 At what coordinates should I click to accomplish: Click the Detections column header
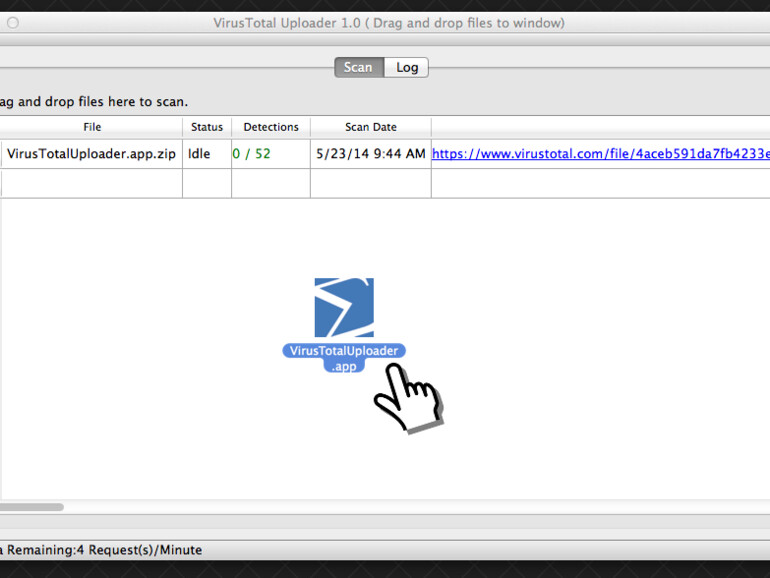(271, 127)
